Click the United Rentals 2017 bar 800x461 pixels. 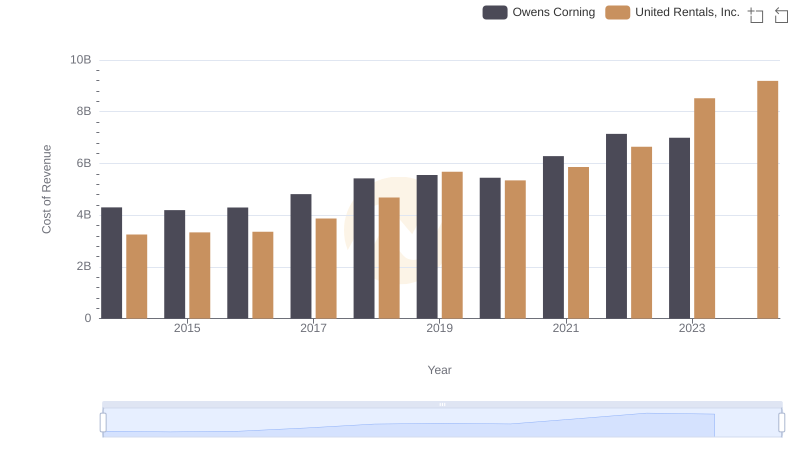coord(326,268)
